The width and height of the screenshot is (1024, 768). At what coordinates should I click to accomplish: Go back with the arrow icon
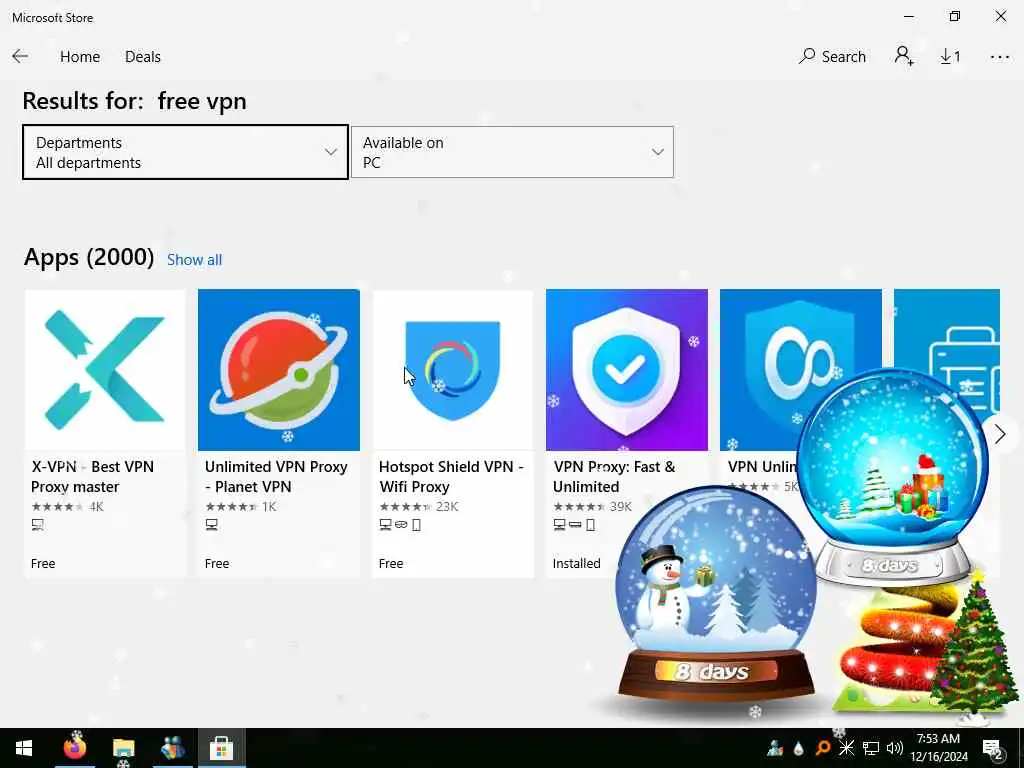click(20, 57)
